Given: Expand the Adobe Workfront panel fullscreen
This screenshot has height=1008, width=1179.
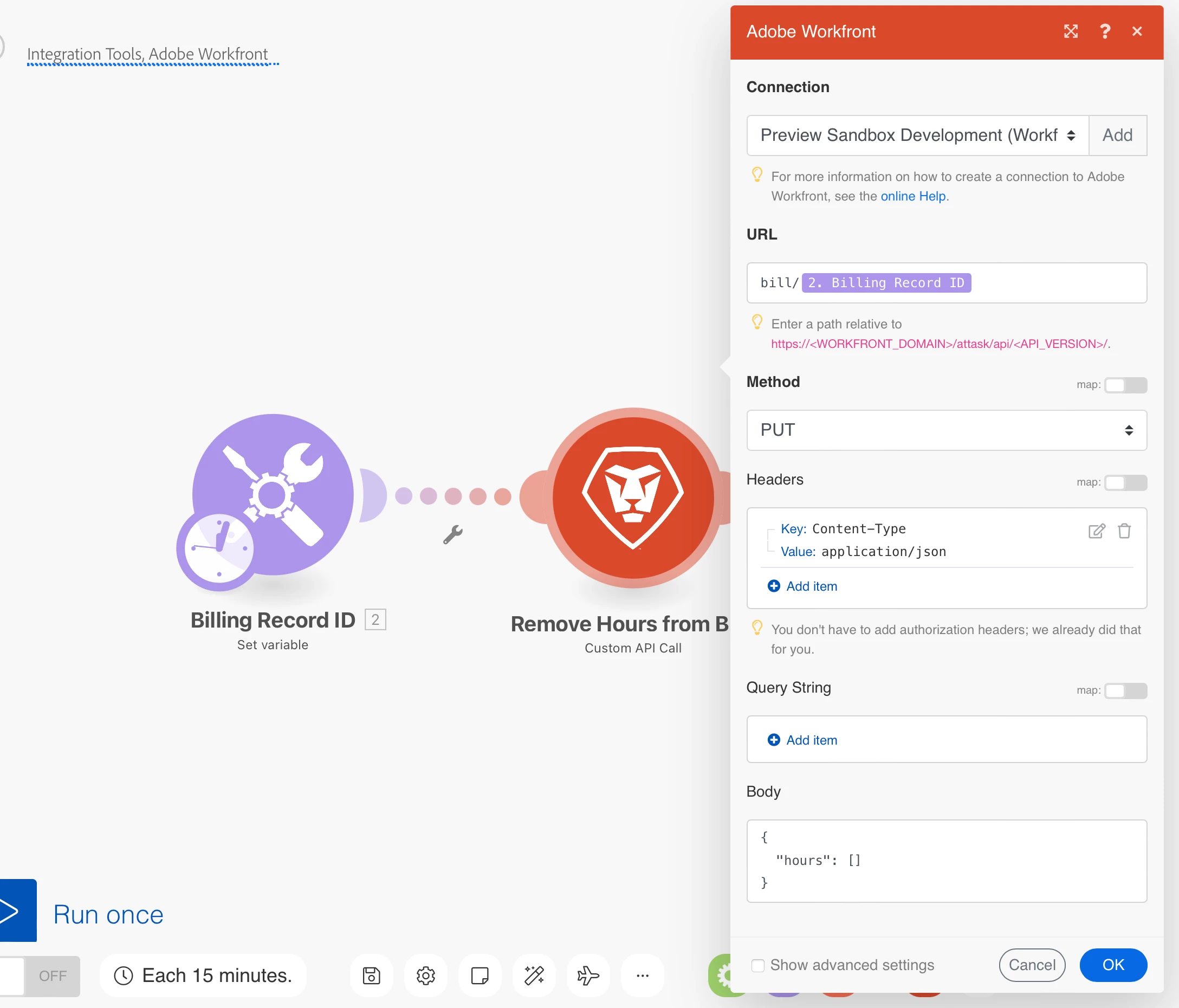Looking at the screenshot, I should pos(1070,31).
